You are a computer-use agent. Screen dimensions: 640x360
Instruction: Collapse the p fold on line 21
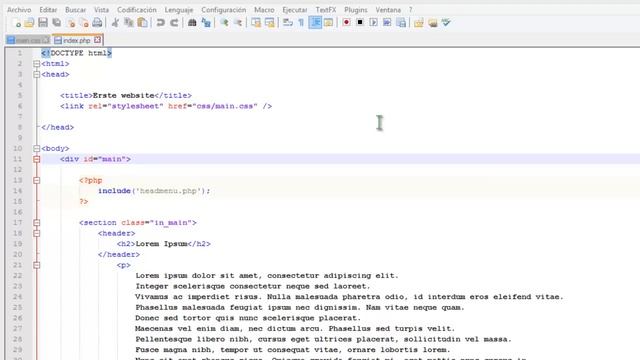pyautogui.click(x=36, y=265)
